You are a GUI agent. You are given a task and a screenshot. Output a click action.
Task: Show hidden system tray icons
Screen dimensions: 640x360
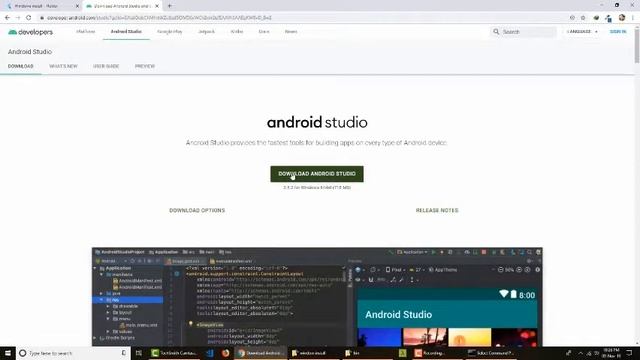tap(580, 353)
